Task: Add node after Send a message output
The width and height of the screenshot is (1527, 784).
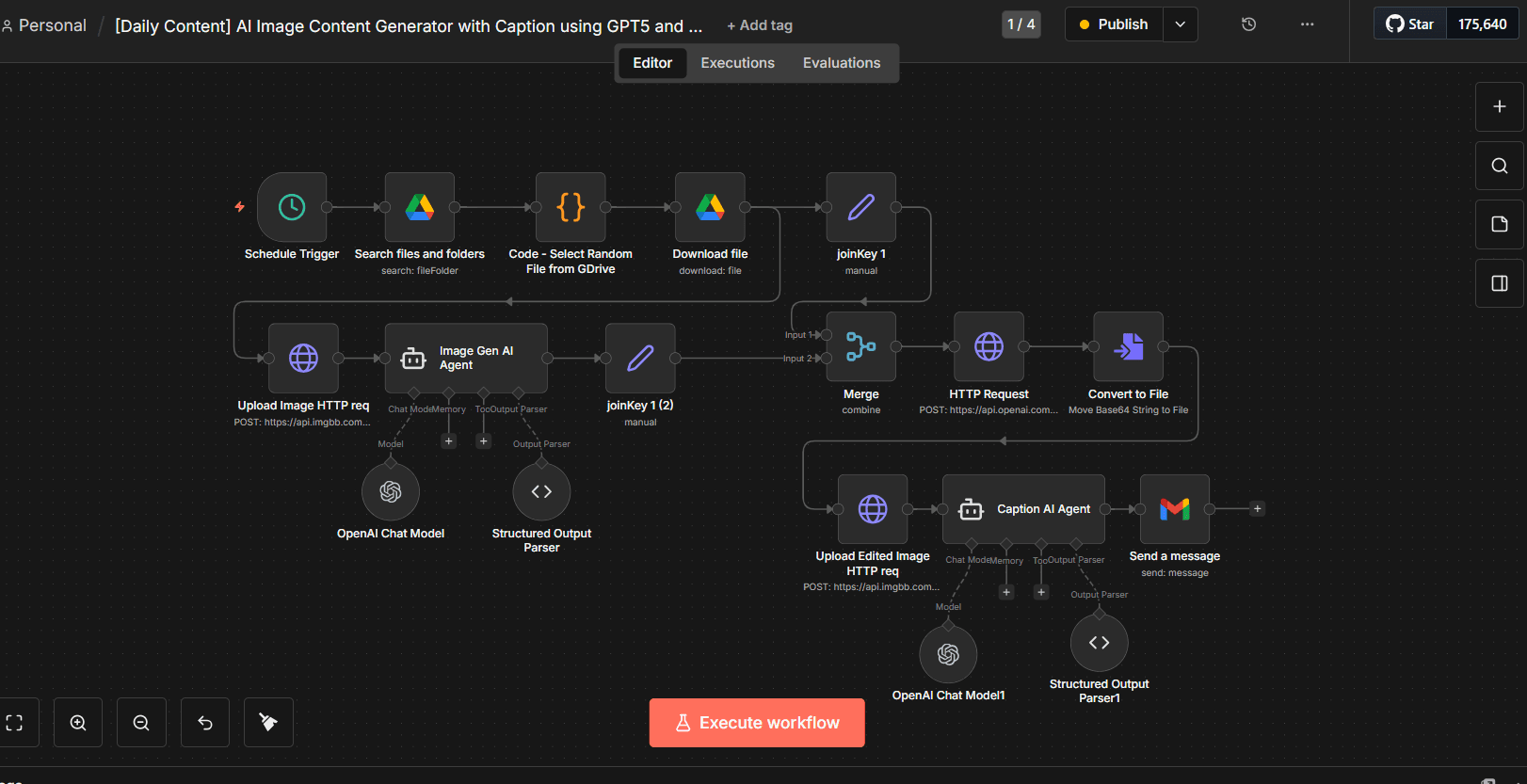Action: (x=1257, y=509)
